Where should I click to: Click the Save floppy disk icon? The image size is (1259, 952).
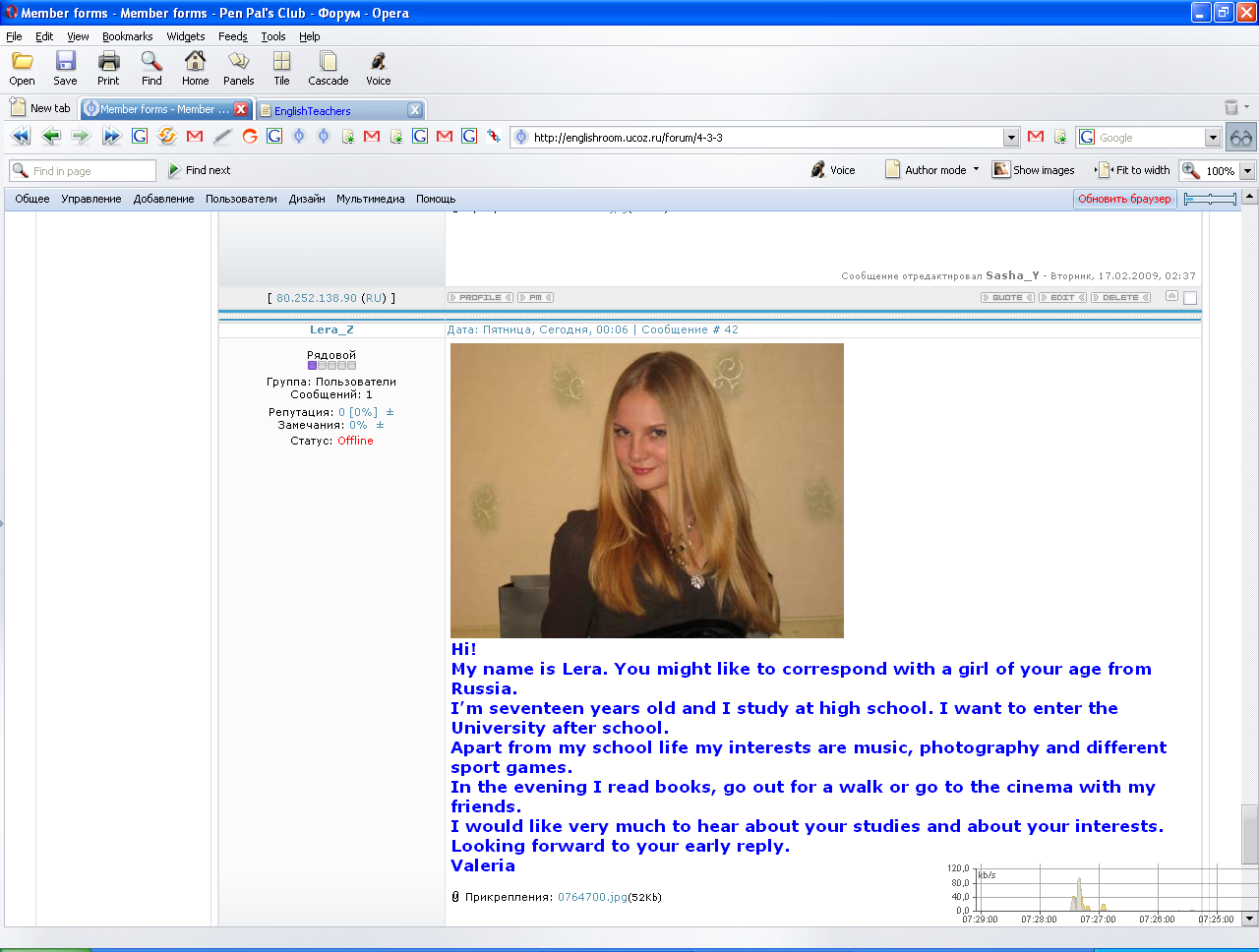tap(65, 61)
